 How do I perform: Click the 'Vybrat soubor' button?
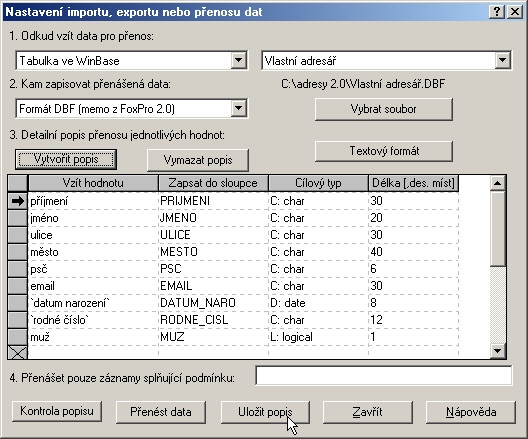[x=384, y=109]
